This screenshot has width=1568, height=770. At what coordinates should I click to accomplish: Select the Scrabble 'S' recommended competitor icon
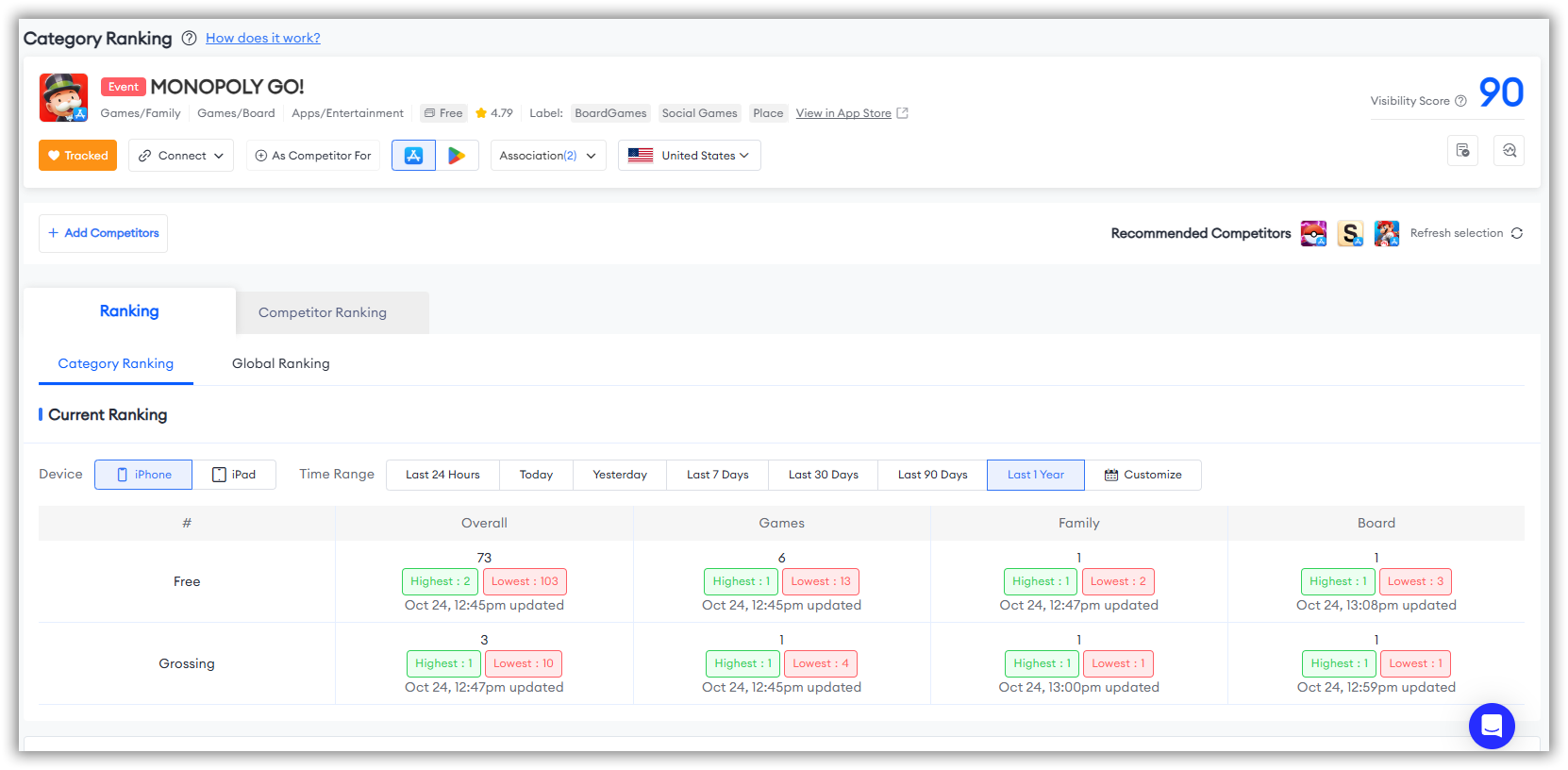point(1350,233)
